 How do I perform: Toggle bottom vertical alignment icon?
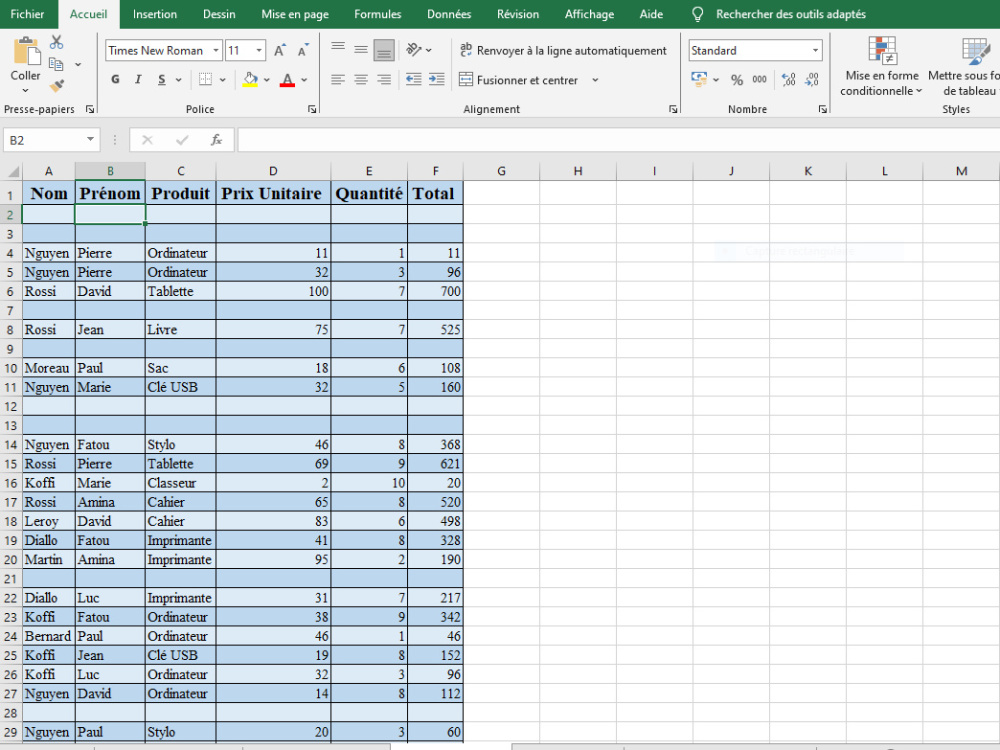[384, 50]
